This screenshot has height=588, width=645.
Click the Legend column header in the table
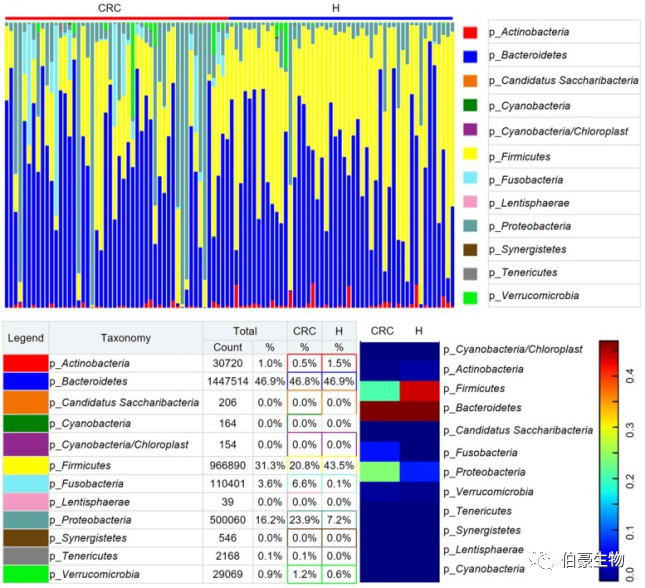point(26,338)
